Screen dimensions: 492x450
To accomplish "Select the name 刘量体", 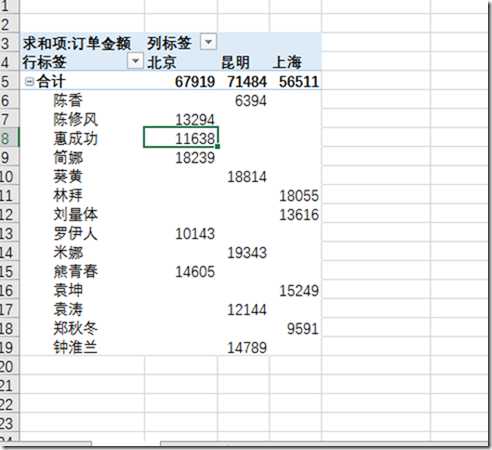I will pyautogui.click(x=76, y=214).
